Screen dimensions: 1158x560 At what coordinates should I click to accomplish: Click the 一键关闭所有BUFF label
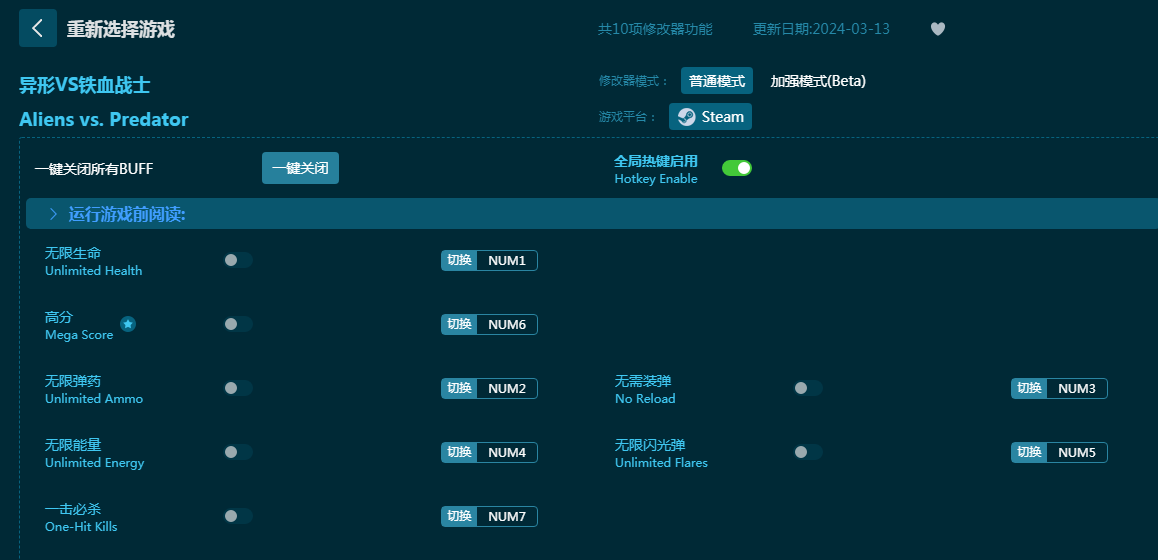(94, 168)
